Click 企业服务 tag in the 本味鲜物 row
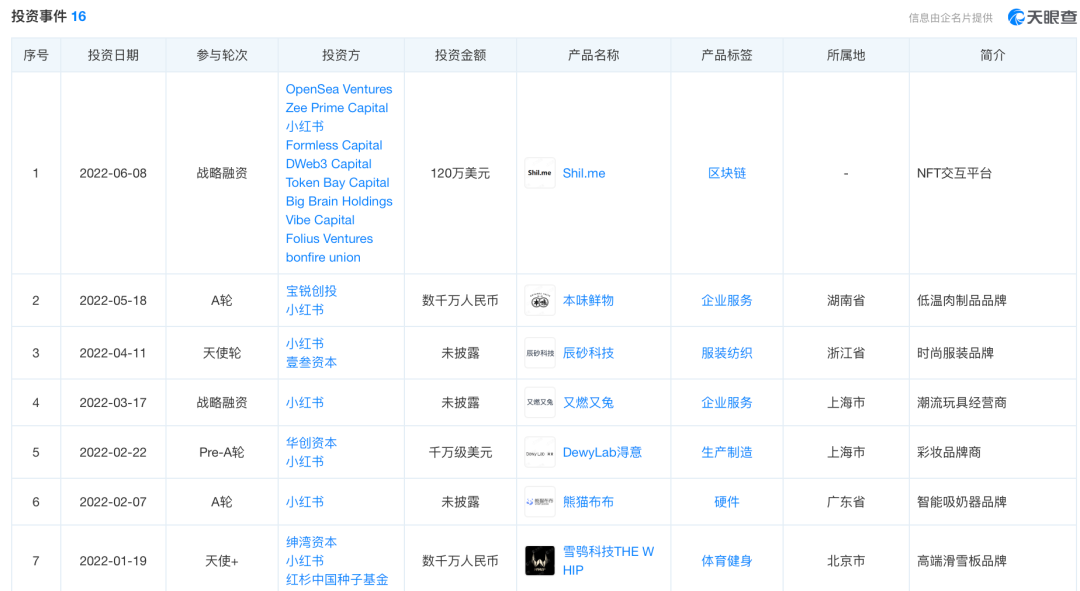Screen dimensions: 1080x591 tap(727, 300)
